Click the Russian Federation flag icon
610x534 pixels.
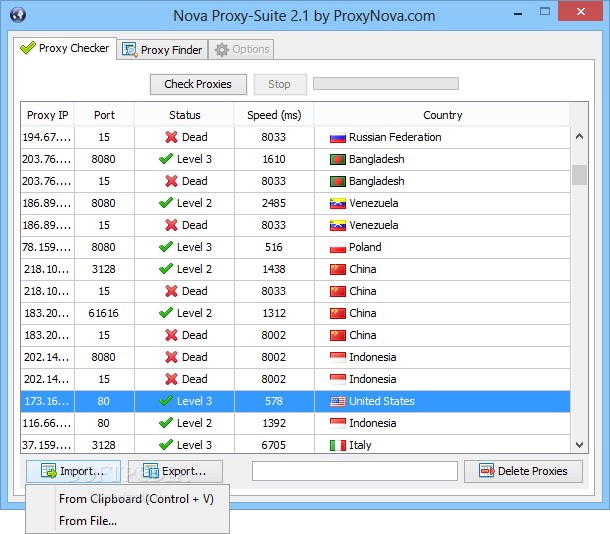[x=338, y=138]
